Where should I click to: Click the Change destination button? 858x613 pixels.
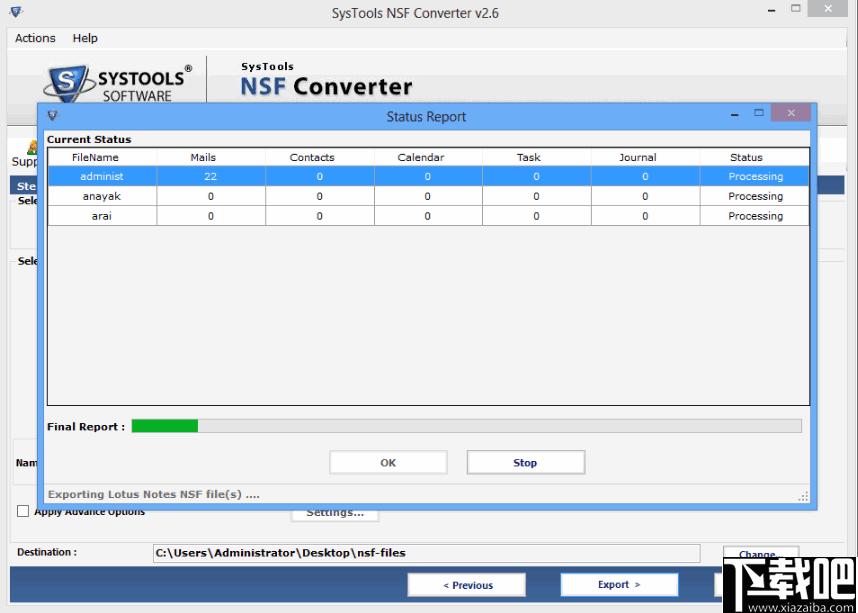tap(761, 553)
